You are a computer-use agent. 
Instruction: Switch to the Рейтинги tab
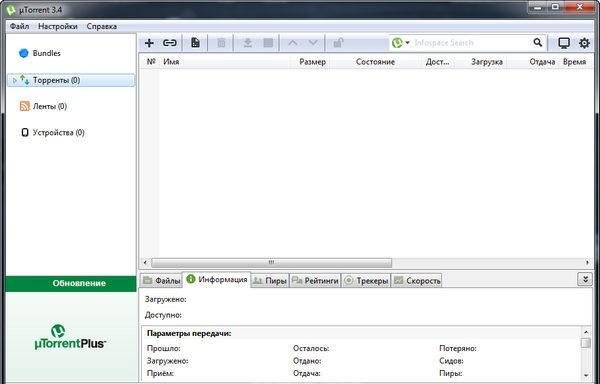coord(315,280)
